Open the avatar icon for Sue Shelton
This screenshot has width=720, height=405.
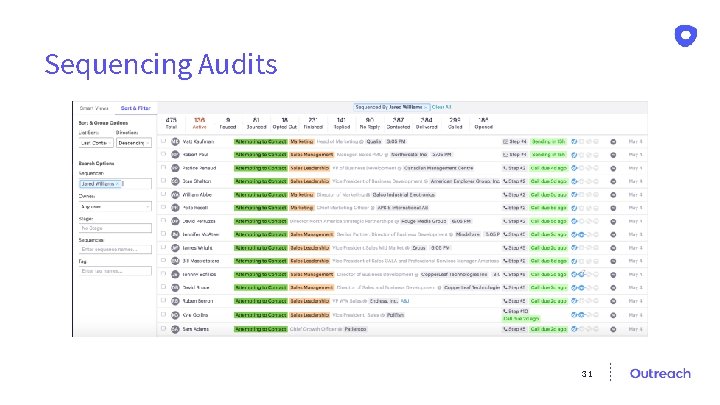pos(175,181)
